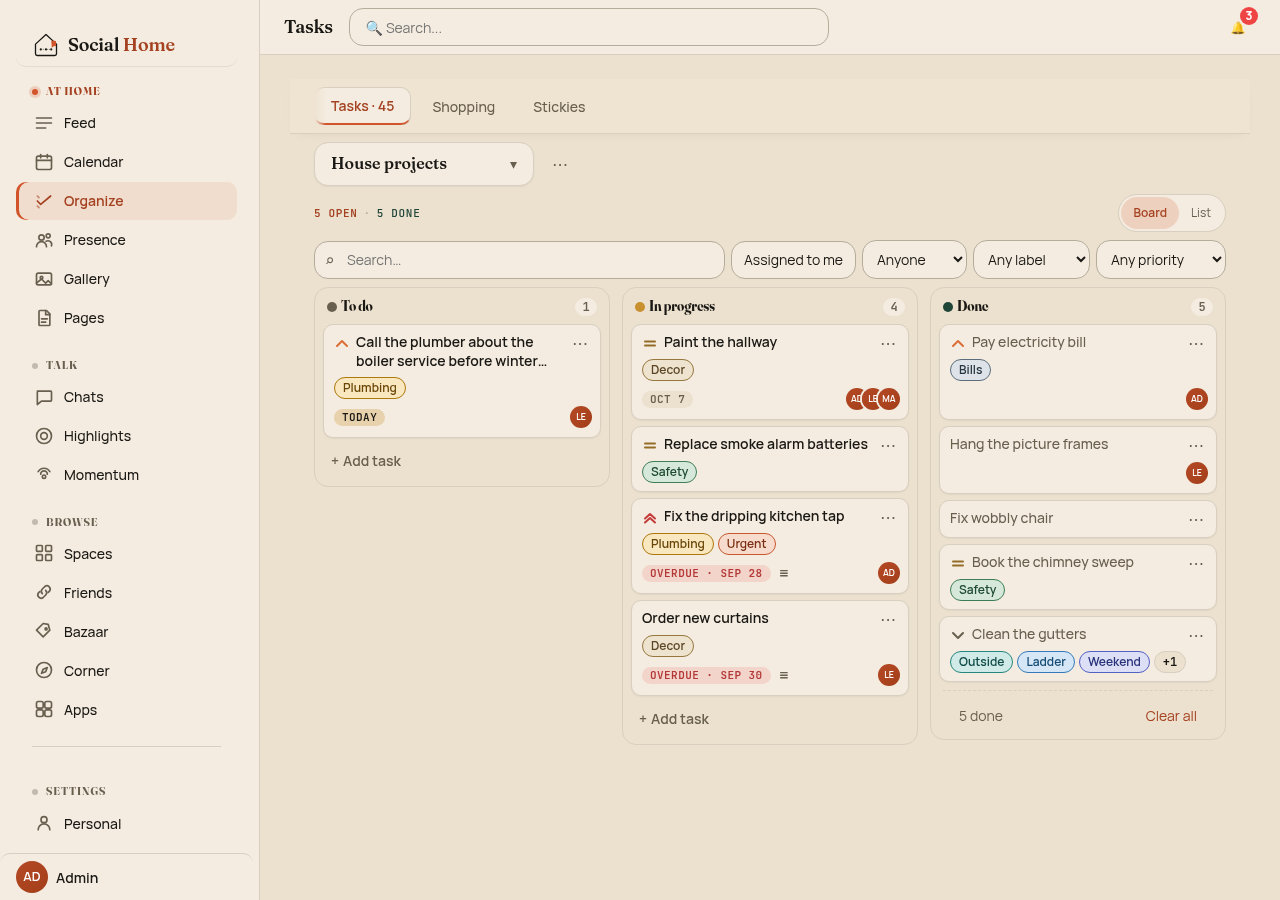This screenshot has width=1280, height=900.
Task: Open options menu for Paint the hallway
Action: [888, 344]
